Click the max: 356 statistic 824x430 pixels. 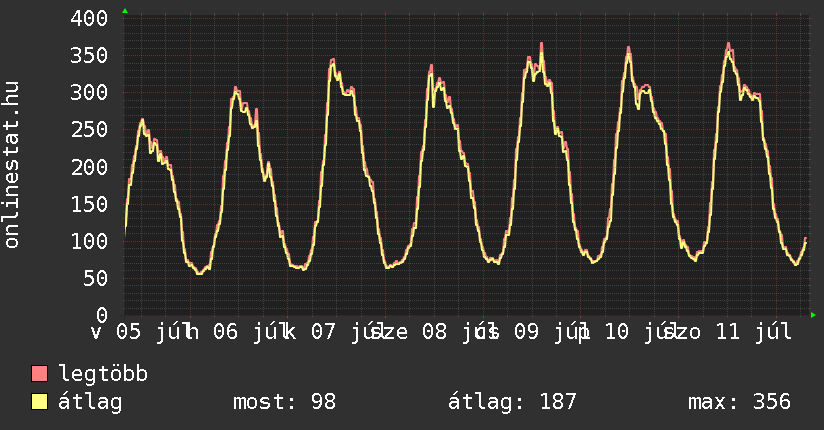pyautogui.click(x=739, y=402)
